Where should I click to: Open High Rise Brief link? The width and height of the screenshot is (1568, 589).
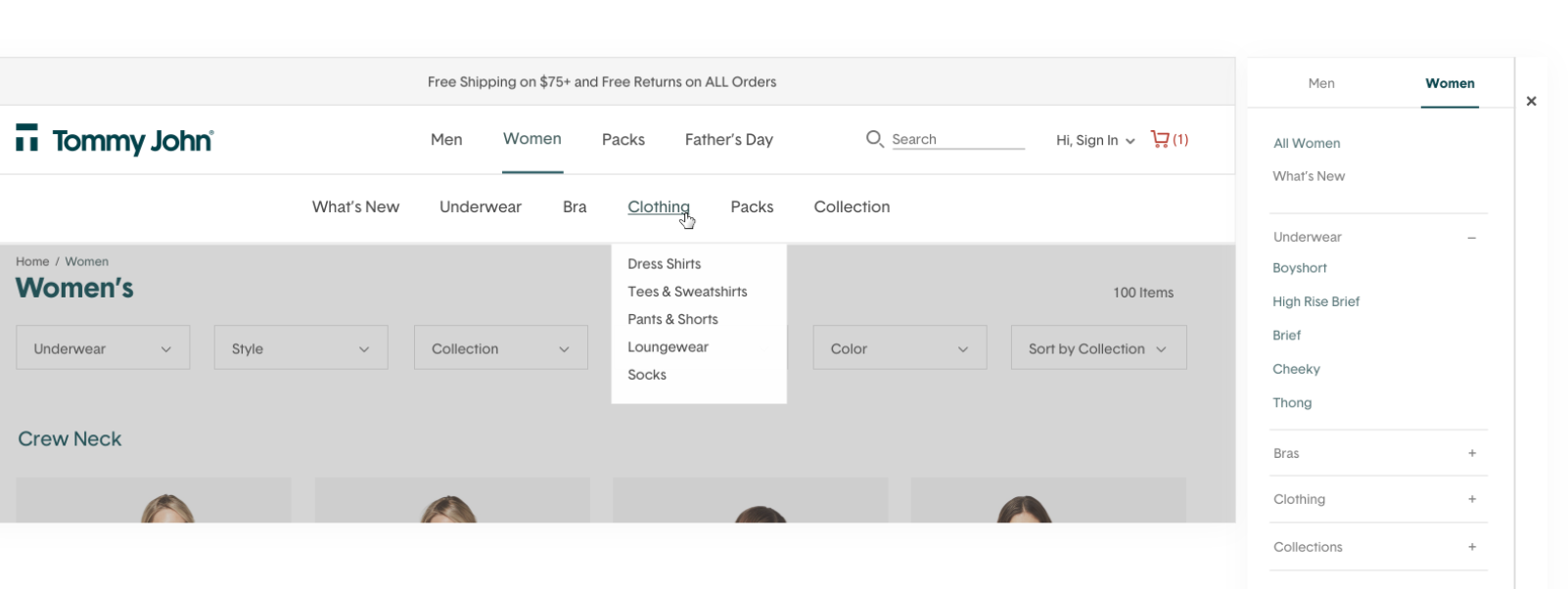click(1315, 301)
